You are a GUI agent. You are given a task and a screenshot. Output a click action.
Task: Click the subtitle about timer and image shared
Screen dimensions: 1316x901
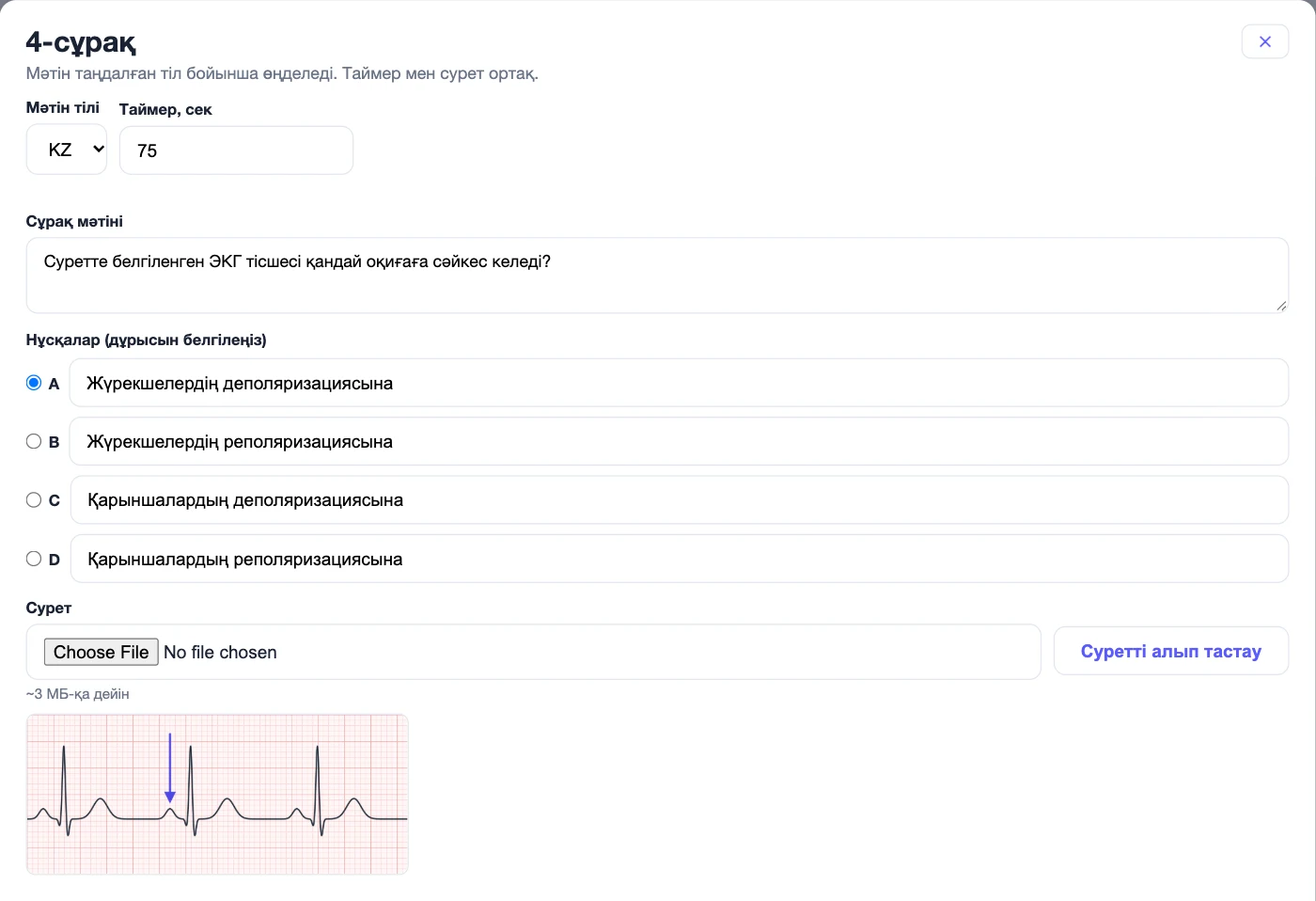click(x=282, y=73)
